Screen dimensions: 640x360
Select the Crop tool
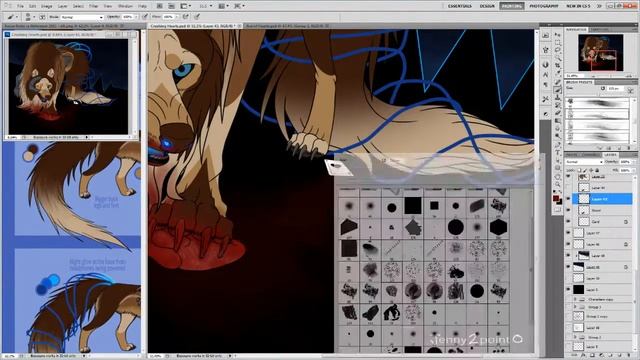[x=558, y=65]
